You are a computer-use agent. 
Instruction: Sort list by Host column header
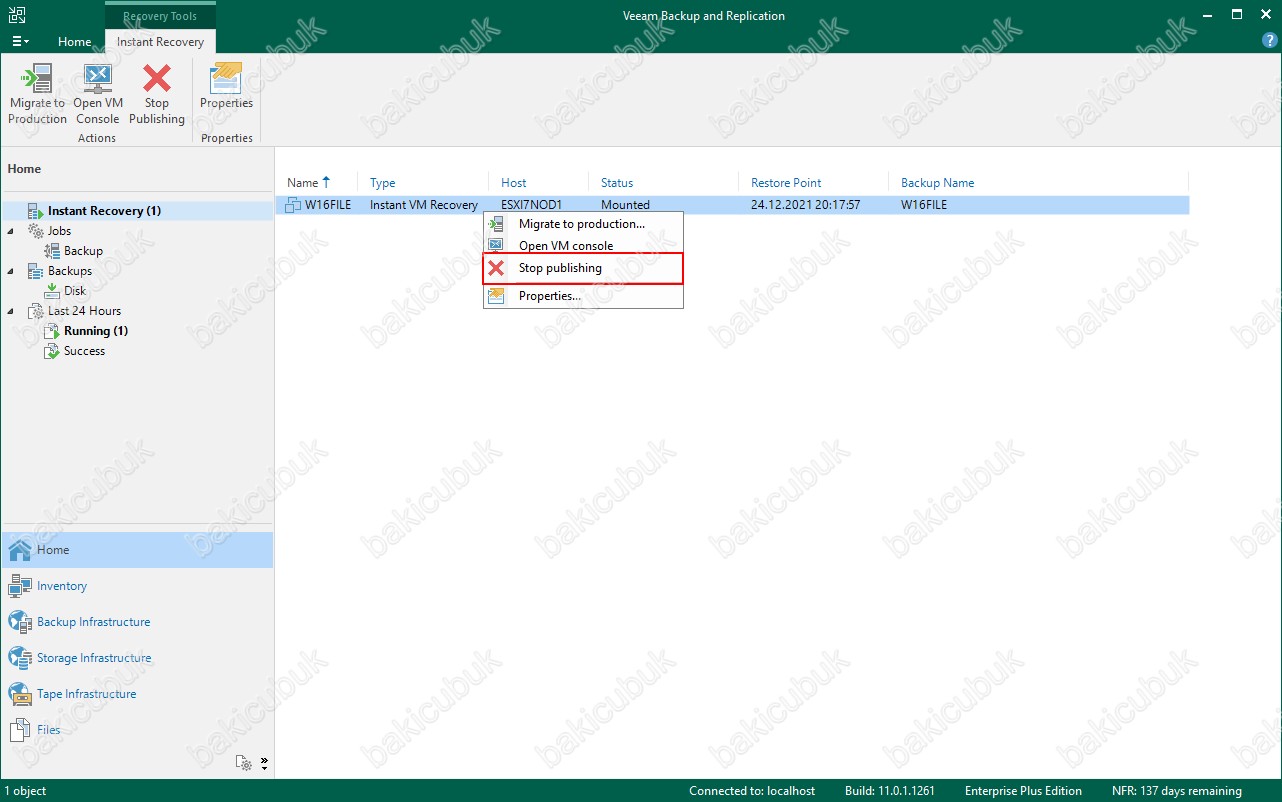(539, 183)
